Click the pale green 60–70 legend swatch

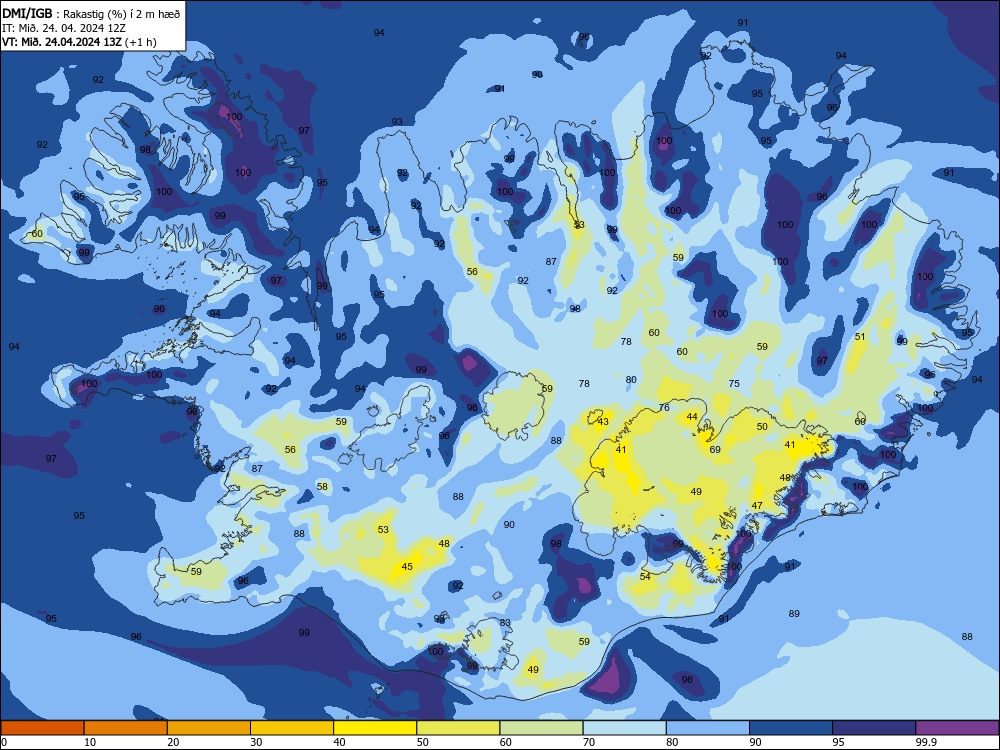(541, 728)
